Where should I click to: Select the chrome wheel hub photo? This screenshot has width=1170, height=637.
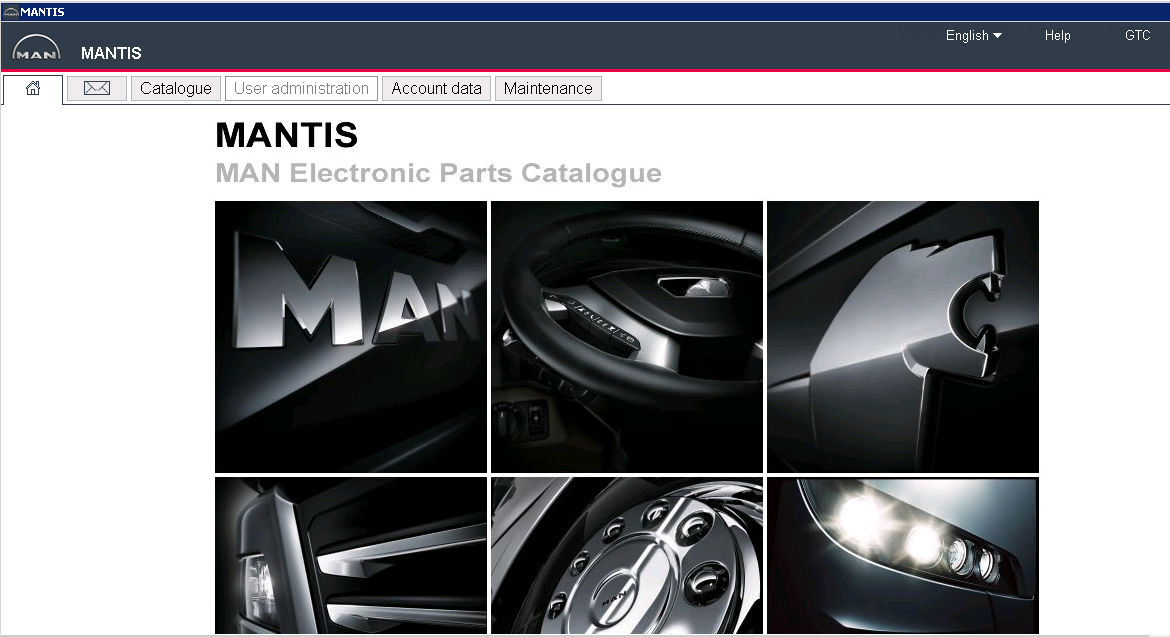tap(627, 556)
